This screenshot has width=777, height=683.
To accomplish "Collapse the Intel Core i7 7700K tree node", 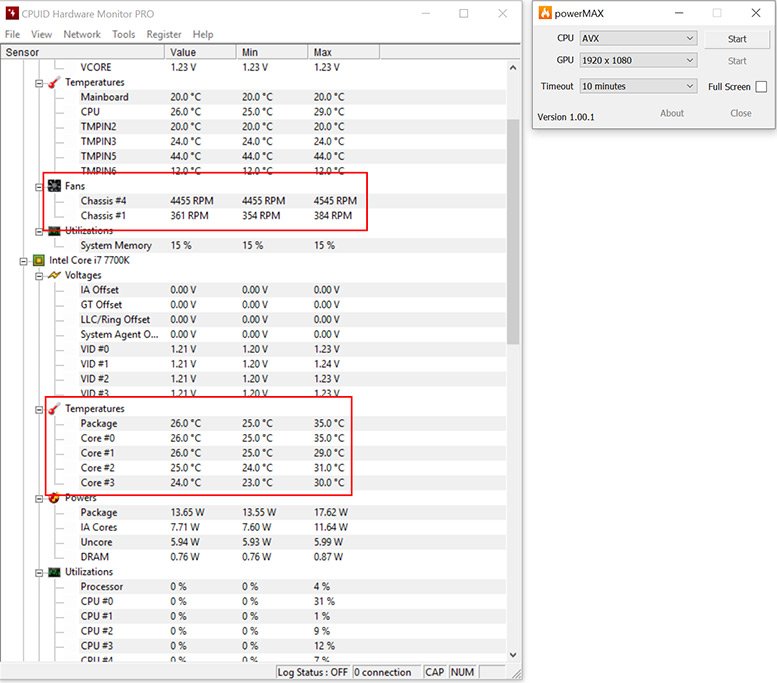I will pyautogui.click(x=23, y=260).
